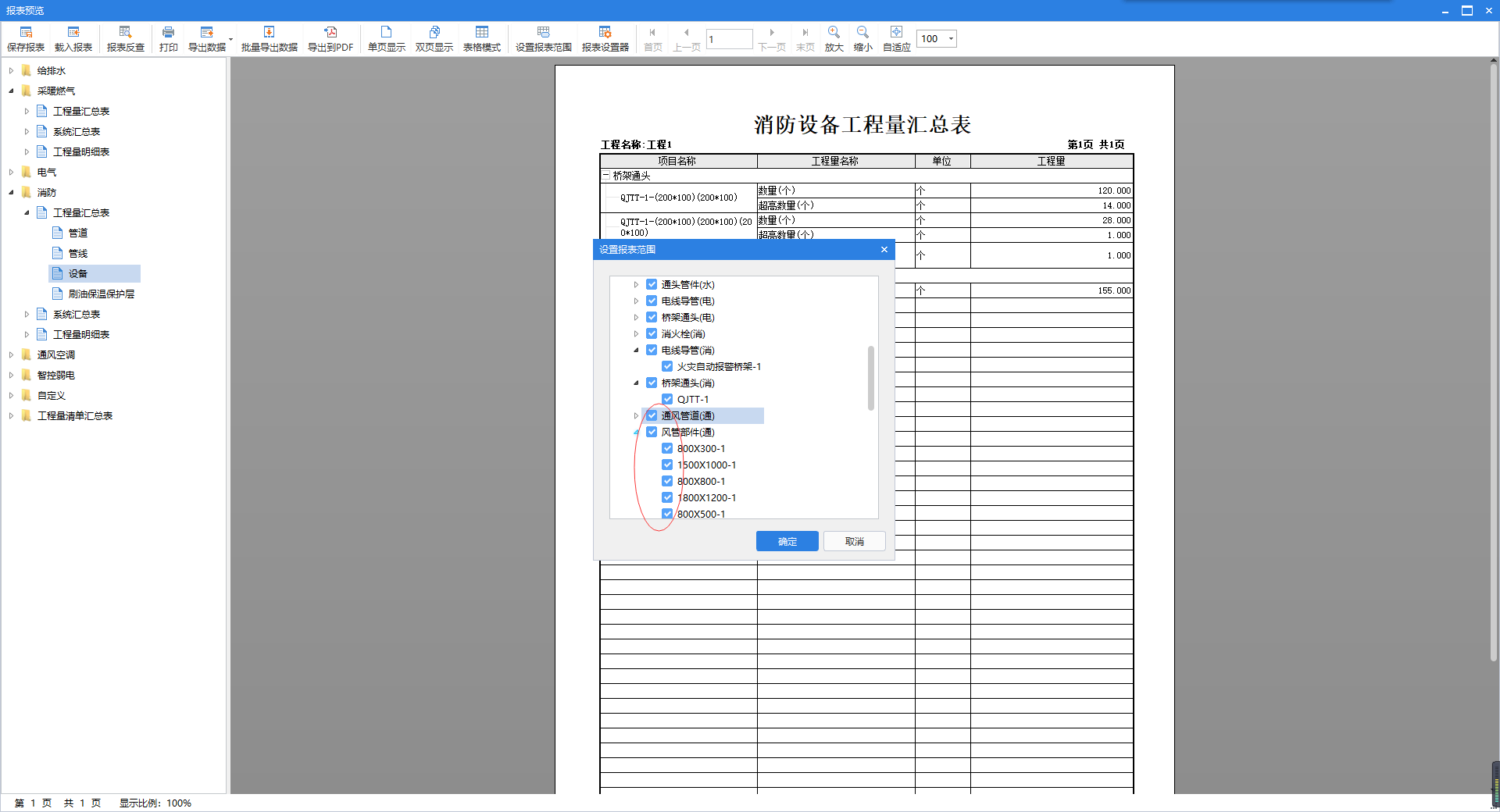Collapse the 采暖燃气 folder
1500x812 pixels.
coord(11,91)
